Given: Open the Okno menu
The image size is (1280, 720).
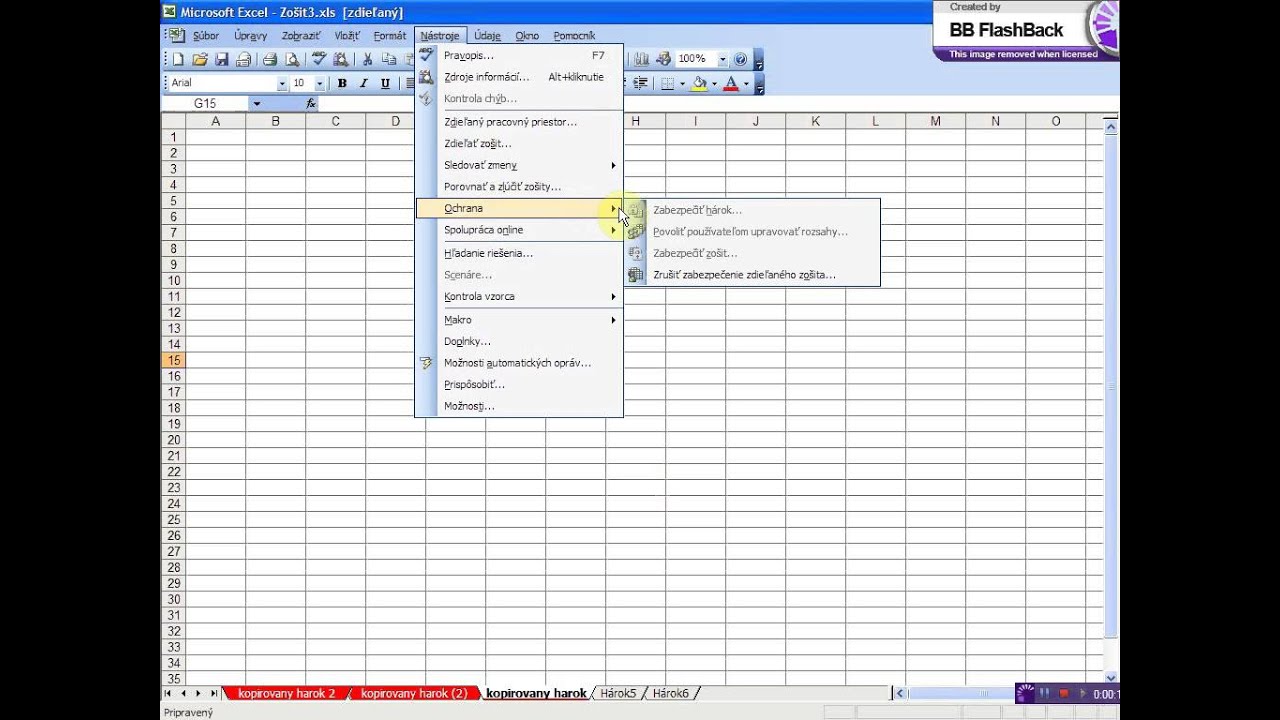Looking at the screenshot, I should coord(527,36).
